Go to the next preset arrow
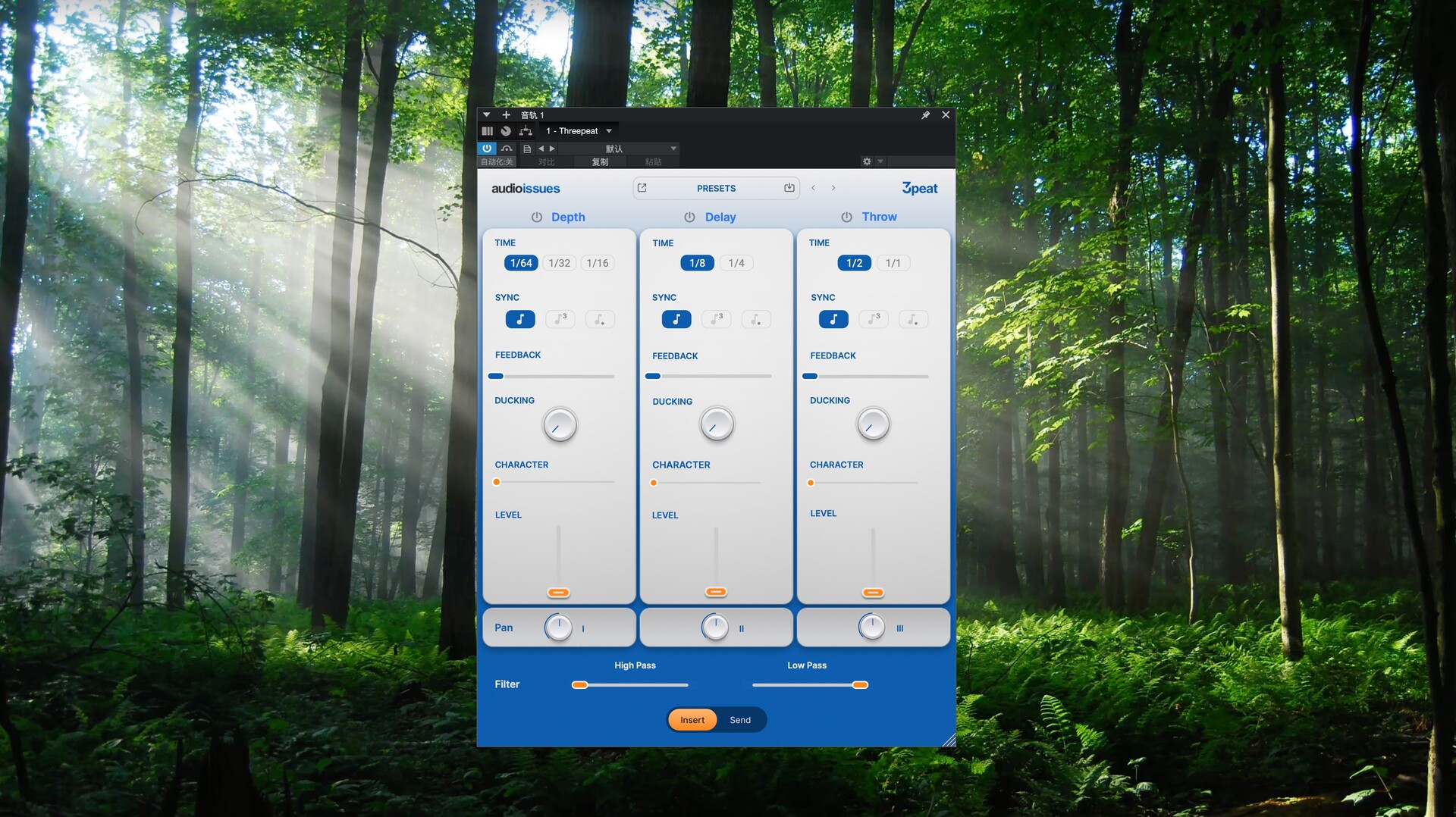1456x817 pixels. point(833,188)
